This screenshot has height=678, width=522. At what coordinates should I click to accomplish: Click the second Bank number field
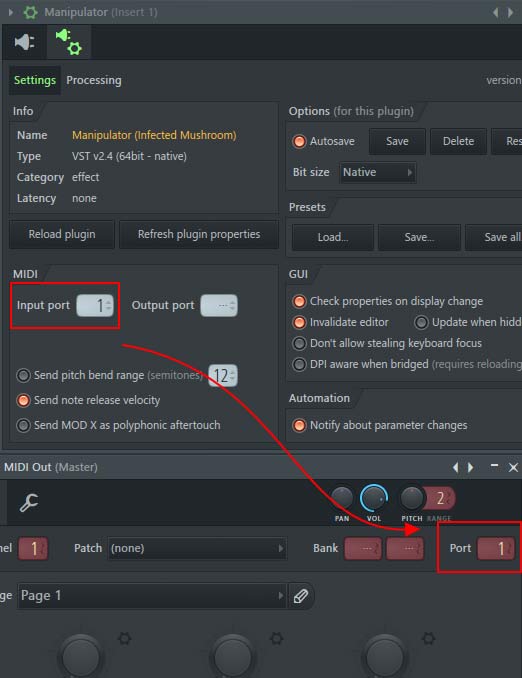405,548
